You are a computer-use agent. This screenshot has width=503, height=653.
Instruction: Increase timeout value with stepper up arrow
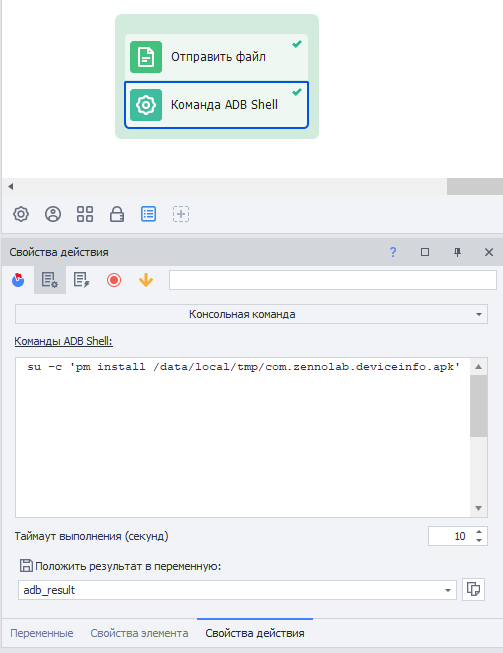click(x=479, y=532)
